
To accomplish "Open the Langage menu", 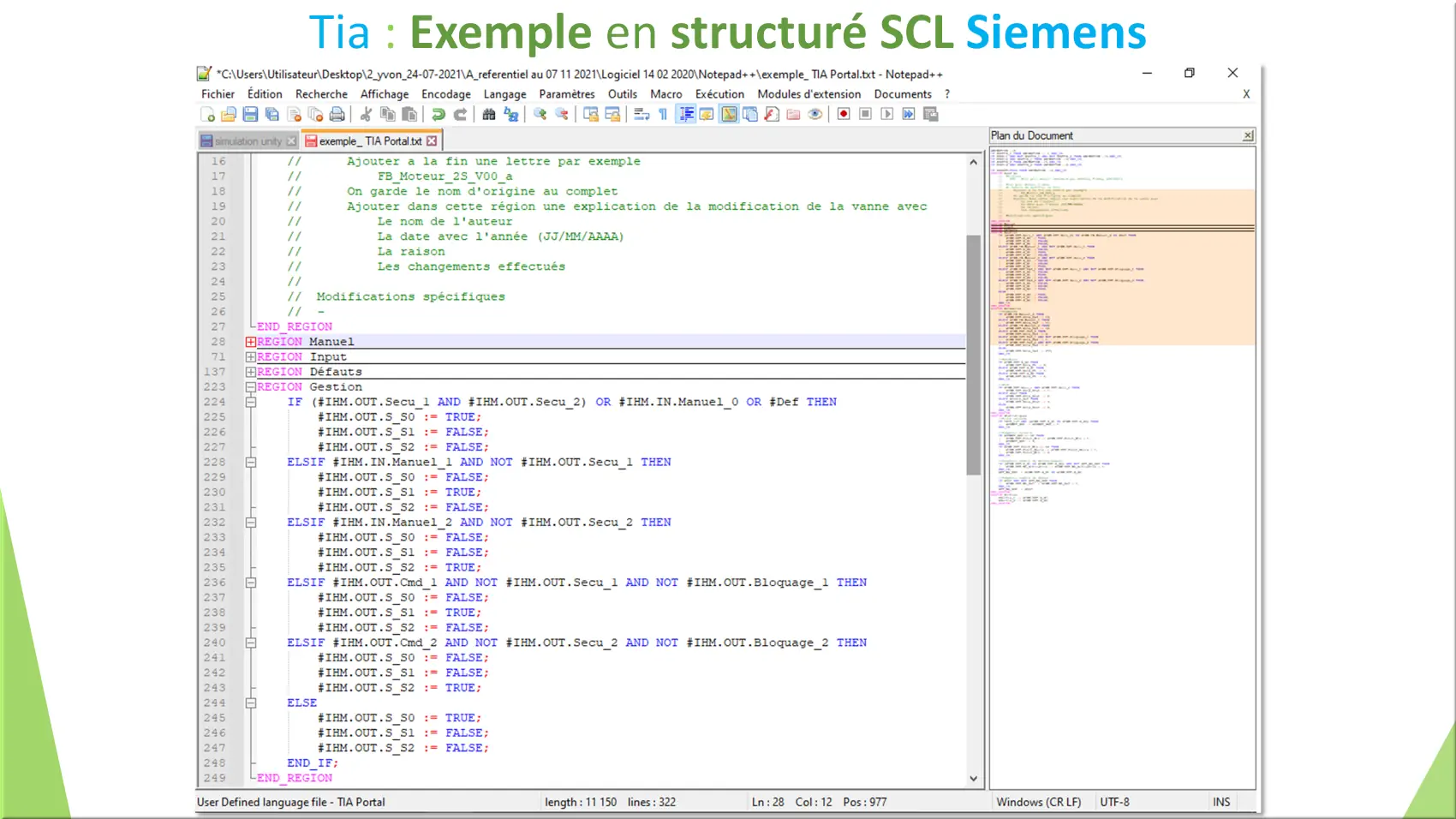I will tap(504, 94).
